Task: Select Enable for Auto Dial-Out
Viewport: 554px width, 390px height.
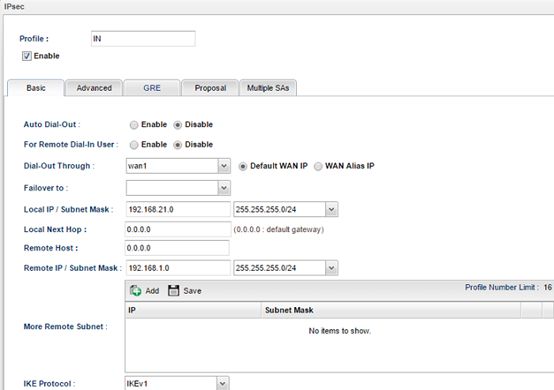Action: tap(134, 125)
